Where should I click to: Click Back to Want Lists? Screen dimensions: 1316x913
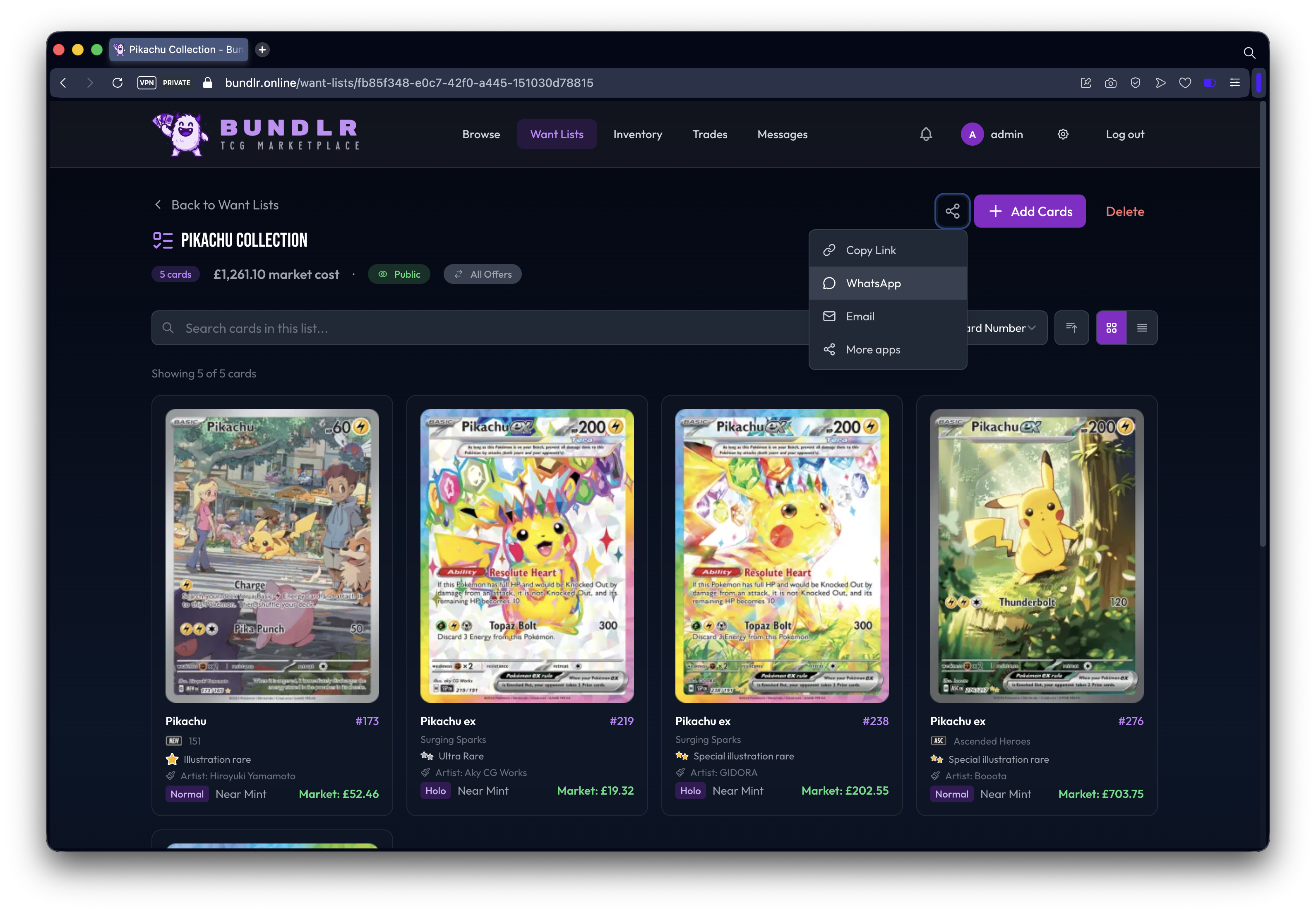[x=216, y=205]
